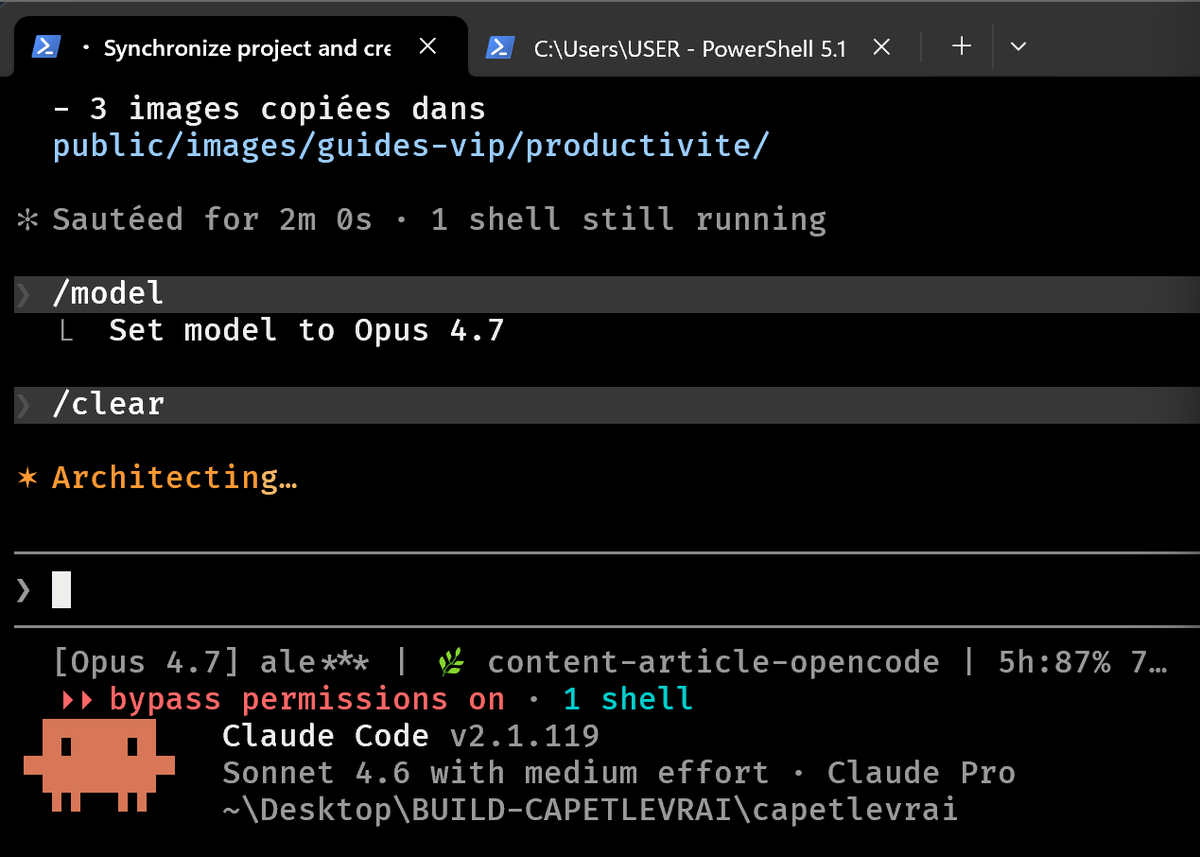The height and width of the screenshot is (857, 1200).
Task: Close the PowerShell 5.1 tab
Action: [x=881, y=47]
